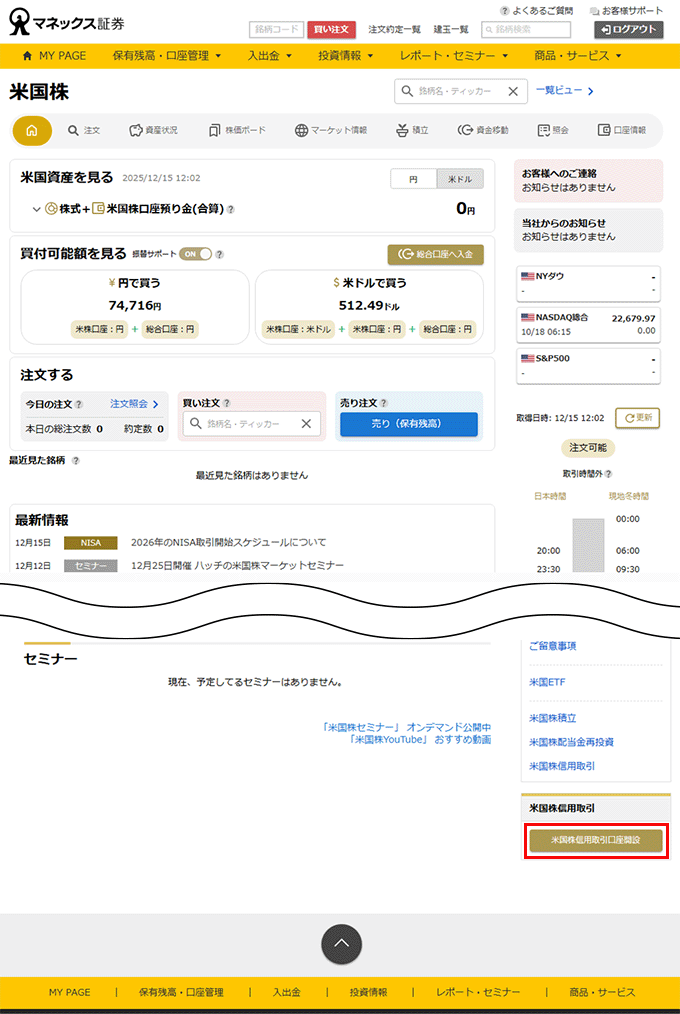Open 投資情報 dropdown in top nav
Viewport: 680px width, 1014px height.
pos(346,56)
